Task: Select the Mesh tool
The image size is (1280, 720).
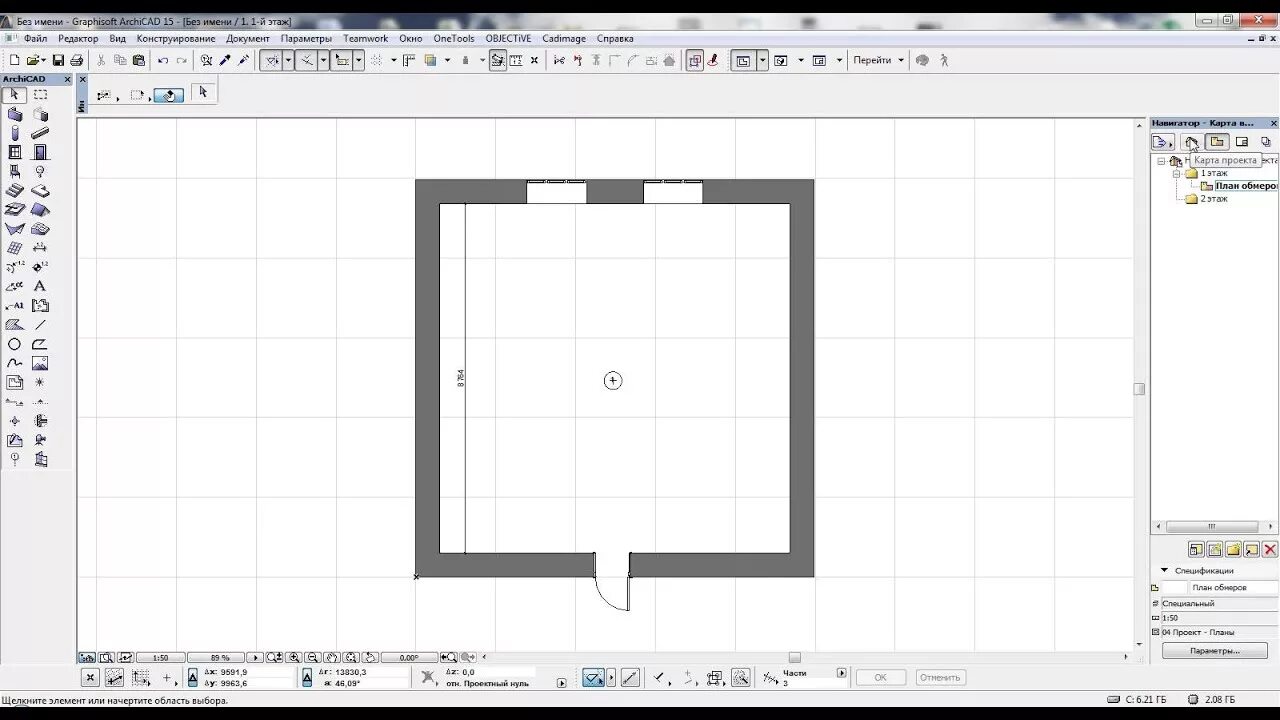Action: pyautogui.click(x=40, y=229)
